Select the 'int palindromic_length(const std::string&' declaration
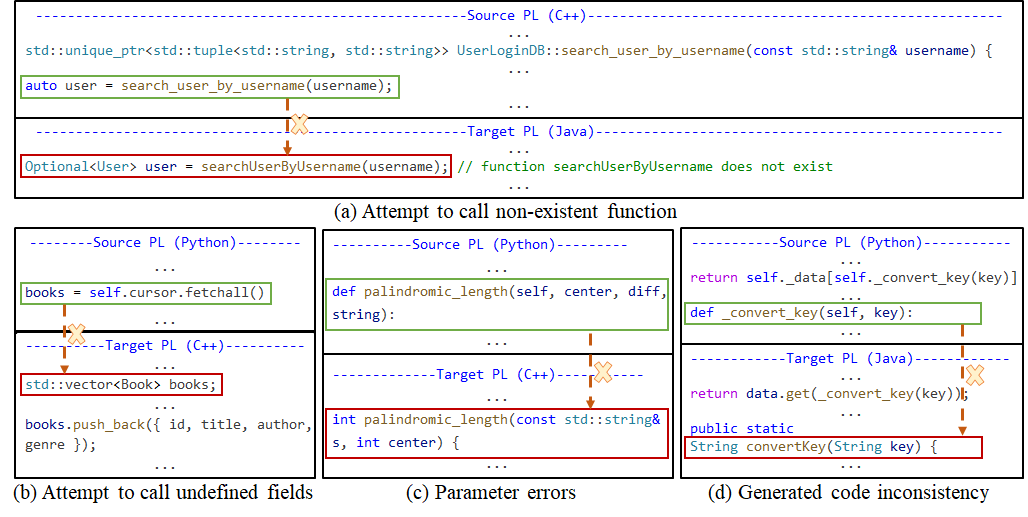Image resolution: width=1028 pixels, height=517 pixels. click(497, 432)
